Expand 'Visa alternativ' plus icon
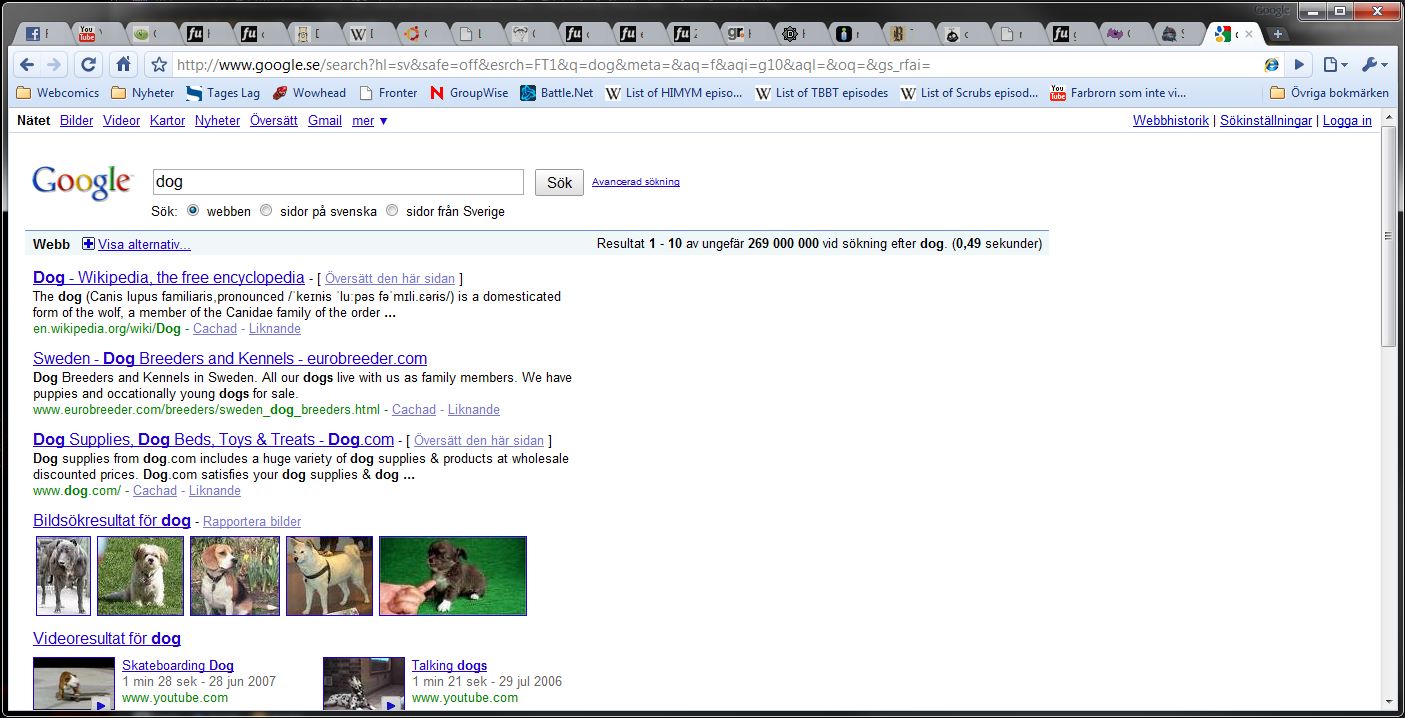This screenshot has height=718, width=1405. click(88, 244)
